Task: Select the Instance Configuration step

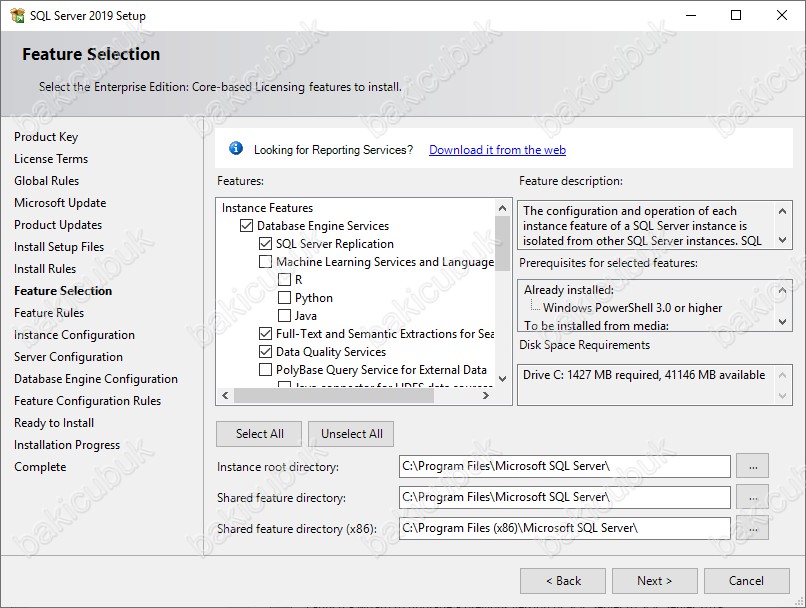Action: (x=74, y=335)
